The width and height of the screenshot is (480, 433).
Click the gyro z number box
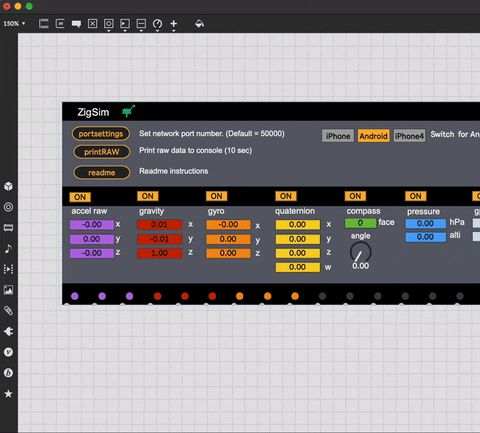(228, 253)
